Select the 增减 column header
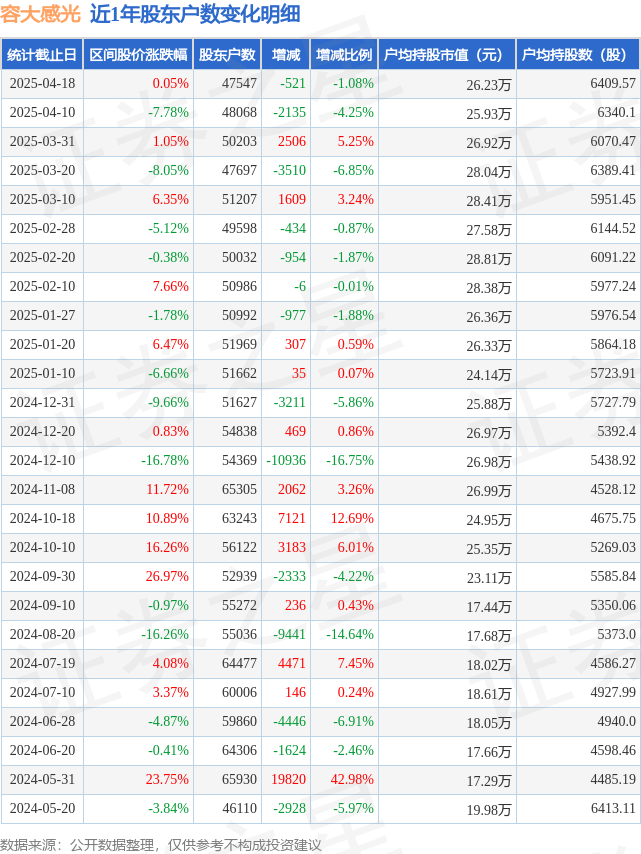 click(286, 54)
